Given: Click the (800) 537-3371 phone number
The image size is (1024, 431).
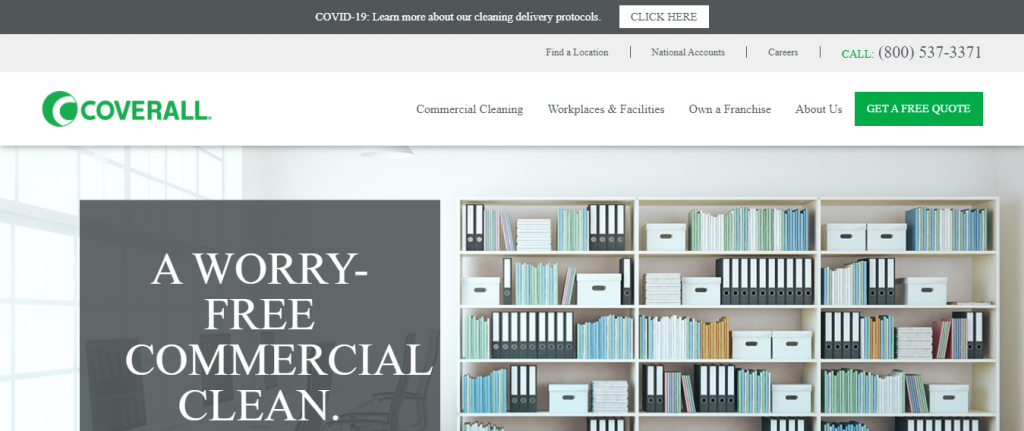Looking at the screenshot, I should click(x=929, y=52).
